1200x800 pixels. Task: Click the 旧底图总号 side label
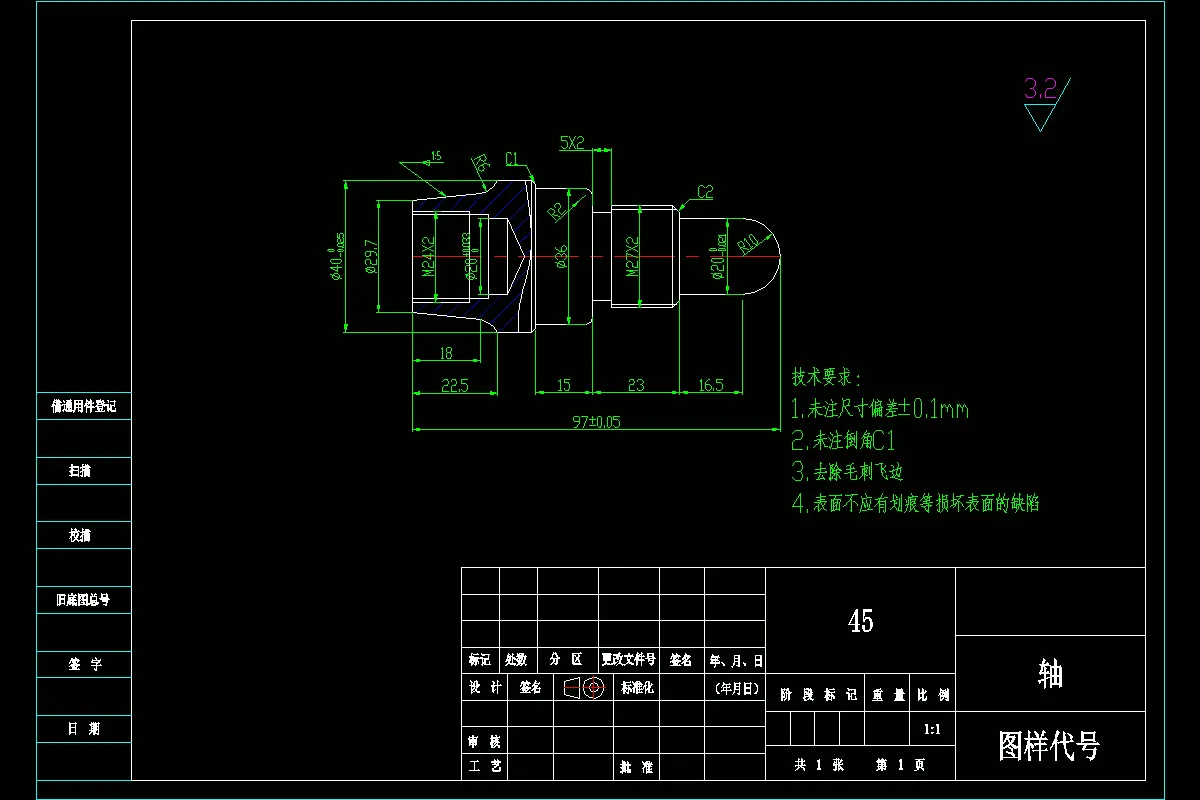[83, 600]
